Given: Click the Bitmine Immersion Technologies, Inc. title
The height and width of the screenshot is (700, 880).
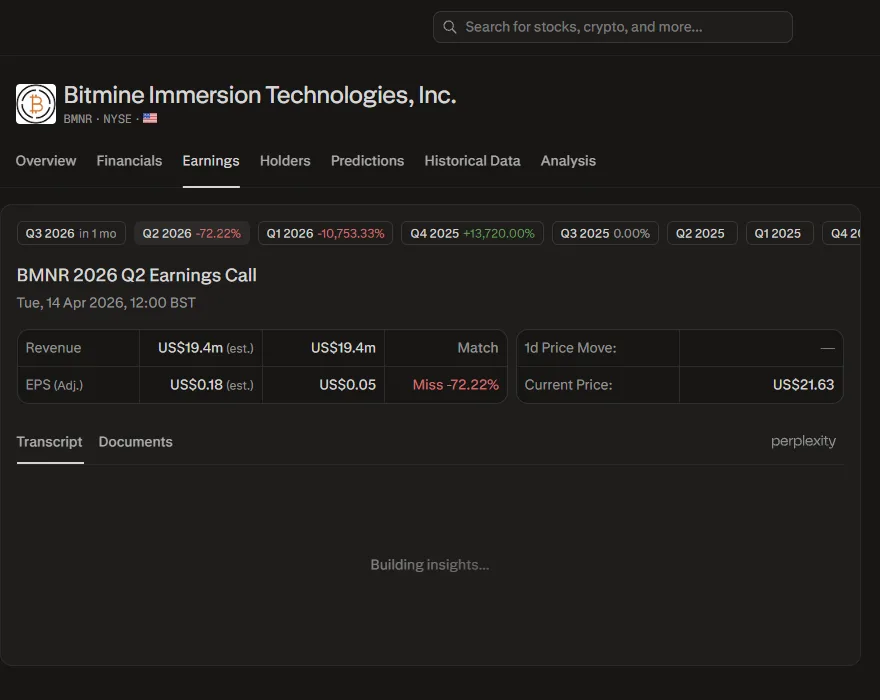Looking at the screenshot, I should pyautogui.click(x=260, y=95).
